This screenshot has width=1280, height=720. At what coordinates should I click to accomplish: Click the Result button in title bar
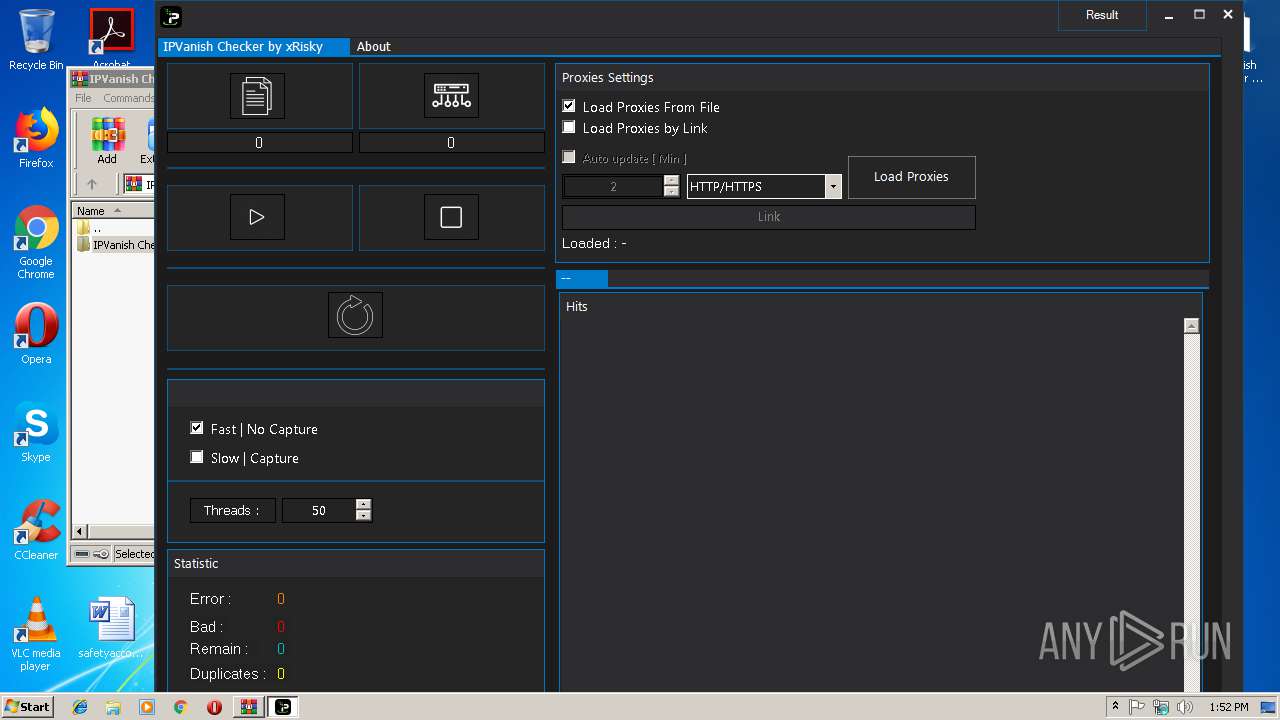tap(1102, 15)
